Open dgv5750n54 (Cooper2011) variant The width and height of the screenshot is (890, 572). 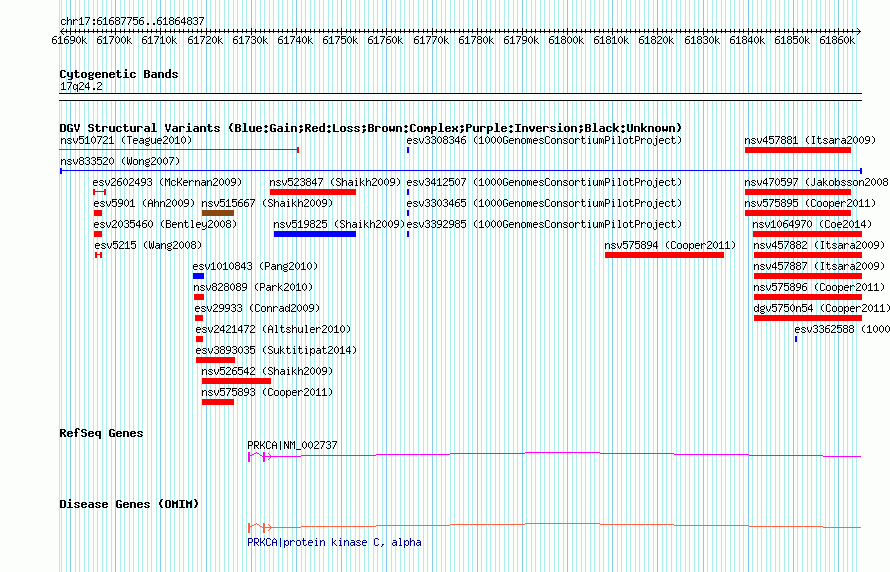tap(821, 308)
